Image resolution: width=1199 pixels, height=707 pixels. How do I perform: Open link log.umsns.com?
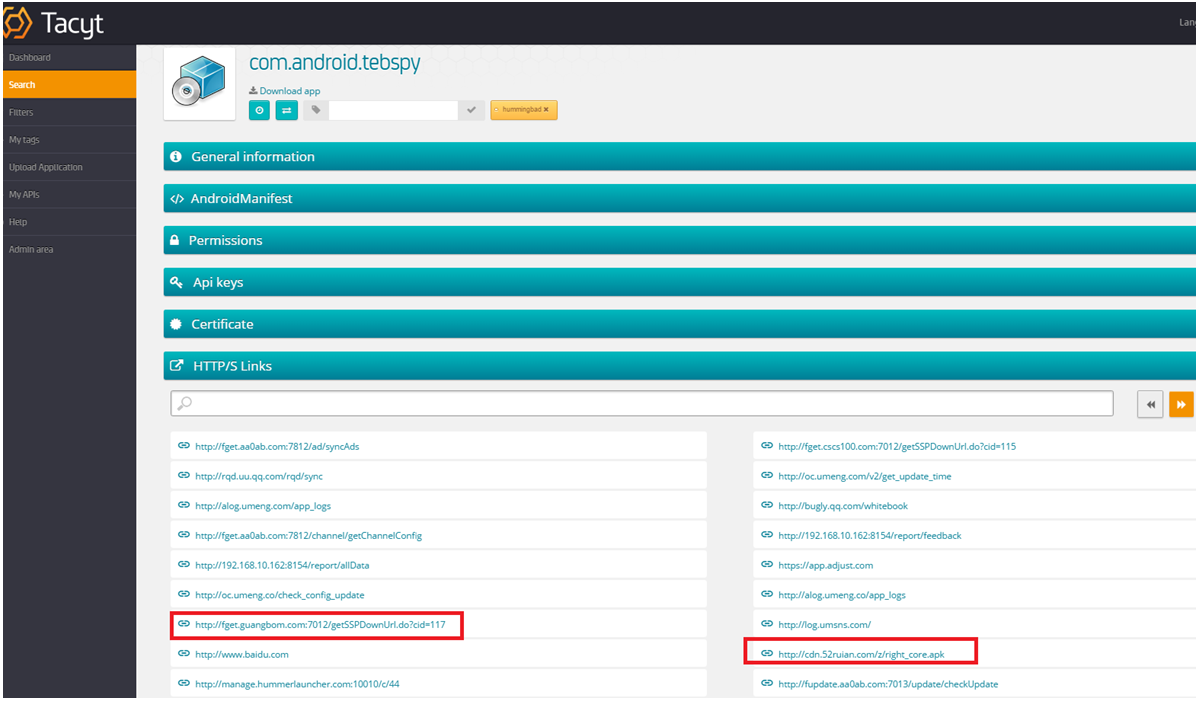pyautogui.click(x=824, y=625)
